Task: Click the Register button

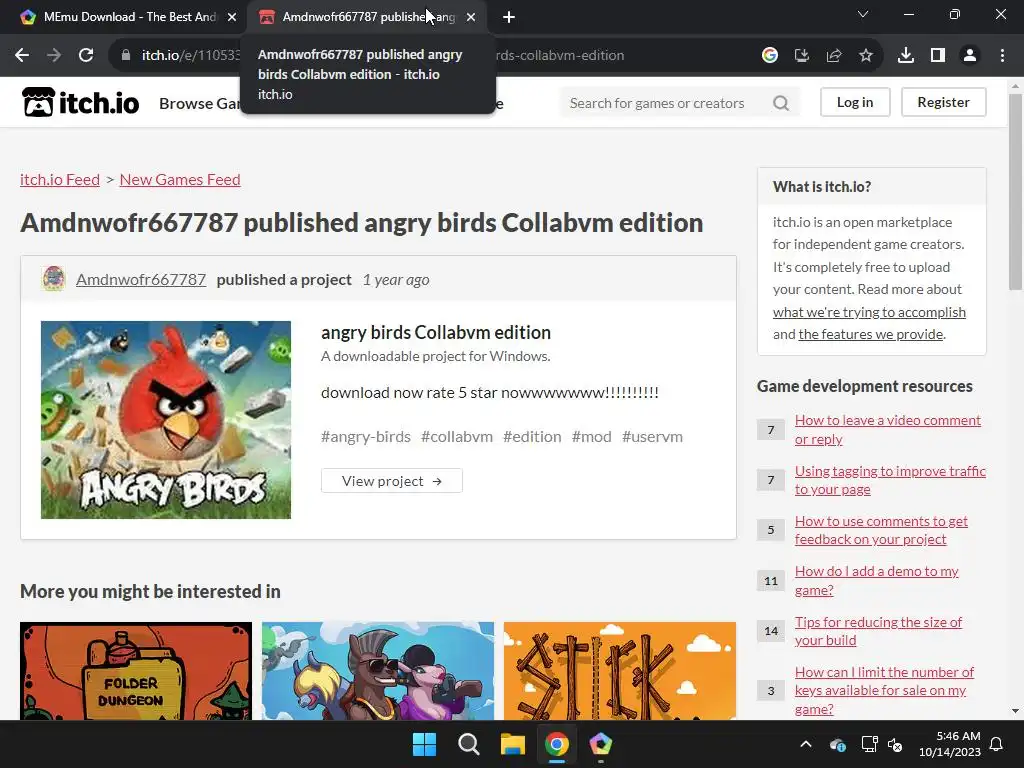Action: pyautogui.click(x=943, y=102)
